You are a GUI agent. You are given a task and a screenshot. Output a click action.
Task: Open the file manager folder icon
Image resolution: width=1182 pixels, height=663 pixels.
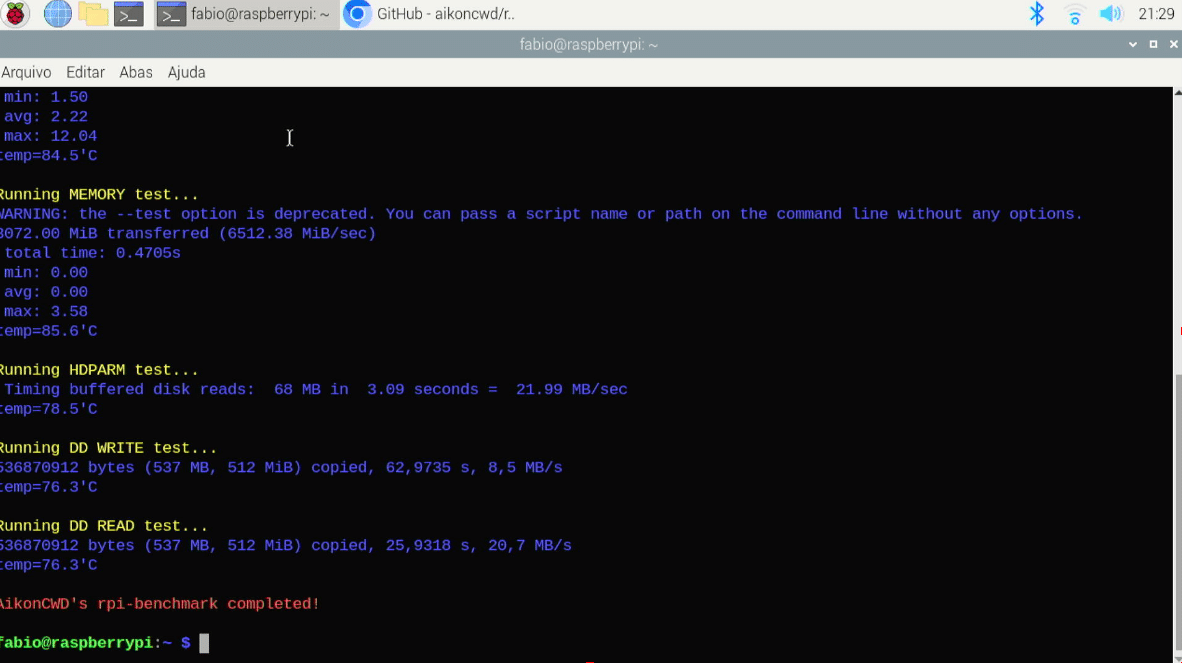click(x=93, y=14)
